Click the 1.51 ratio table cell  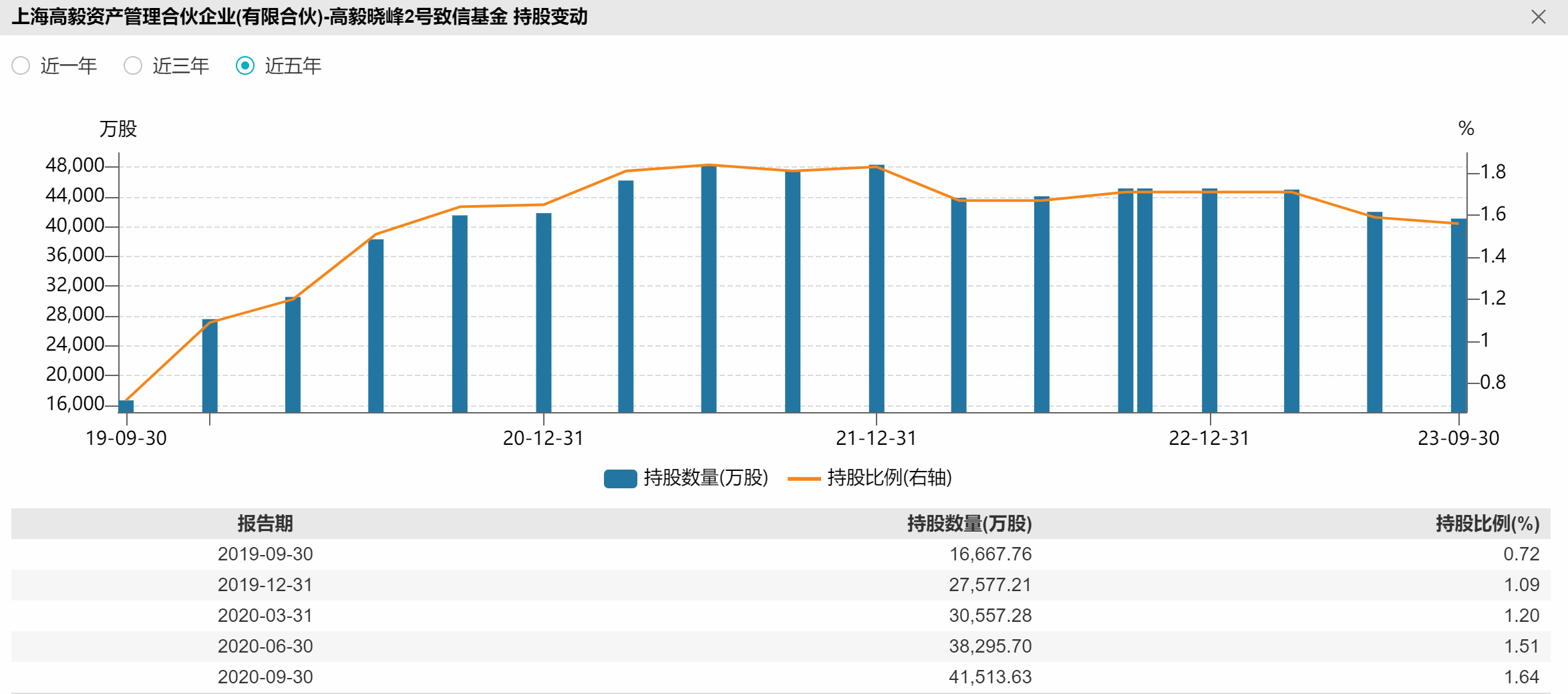(1522, 647)
